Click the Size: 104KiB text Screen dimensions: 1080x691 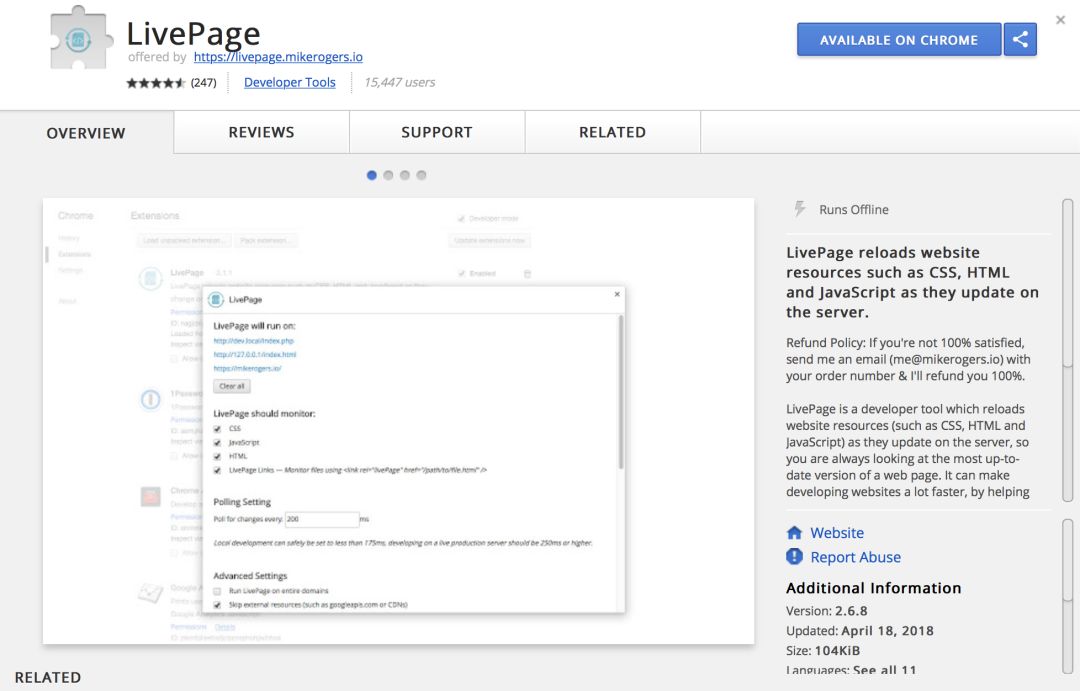823,650
